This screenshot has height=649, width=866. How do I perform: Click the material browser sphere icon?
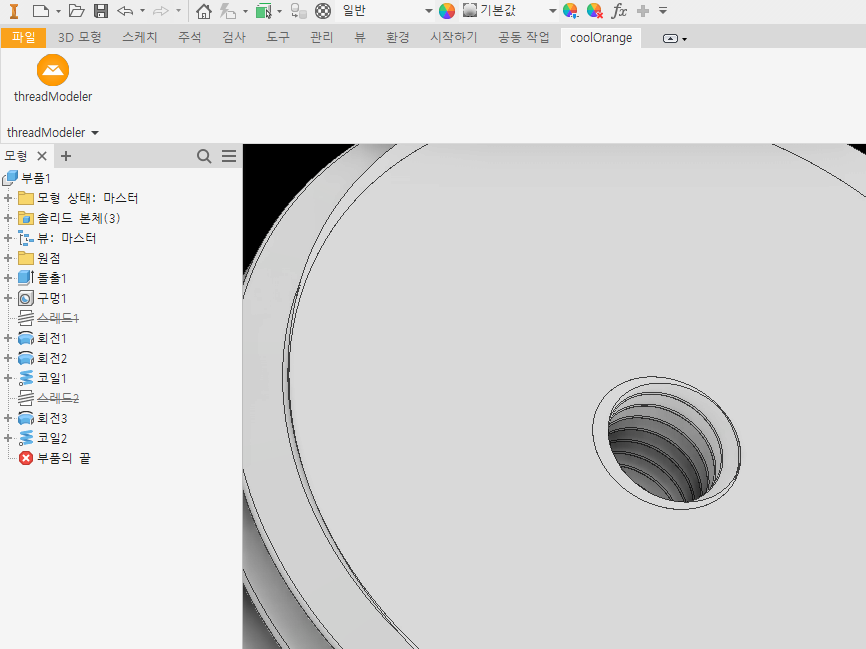tap(323, 10)
